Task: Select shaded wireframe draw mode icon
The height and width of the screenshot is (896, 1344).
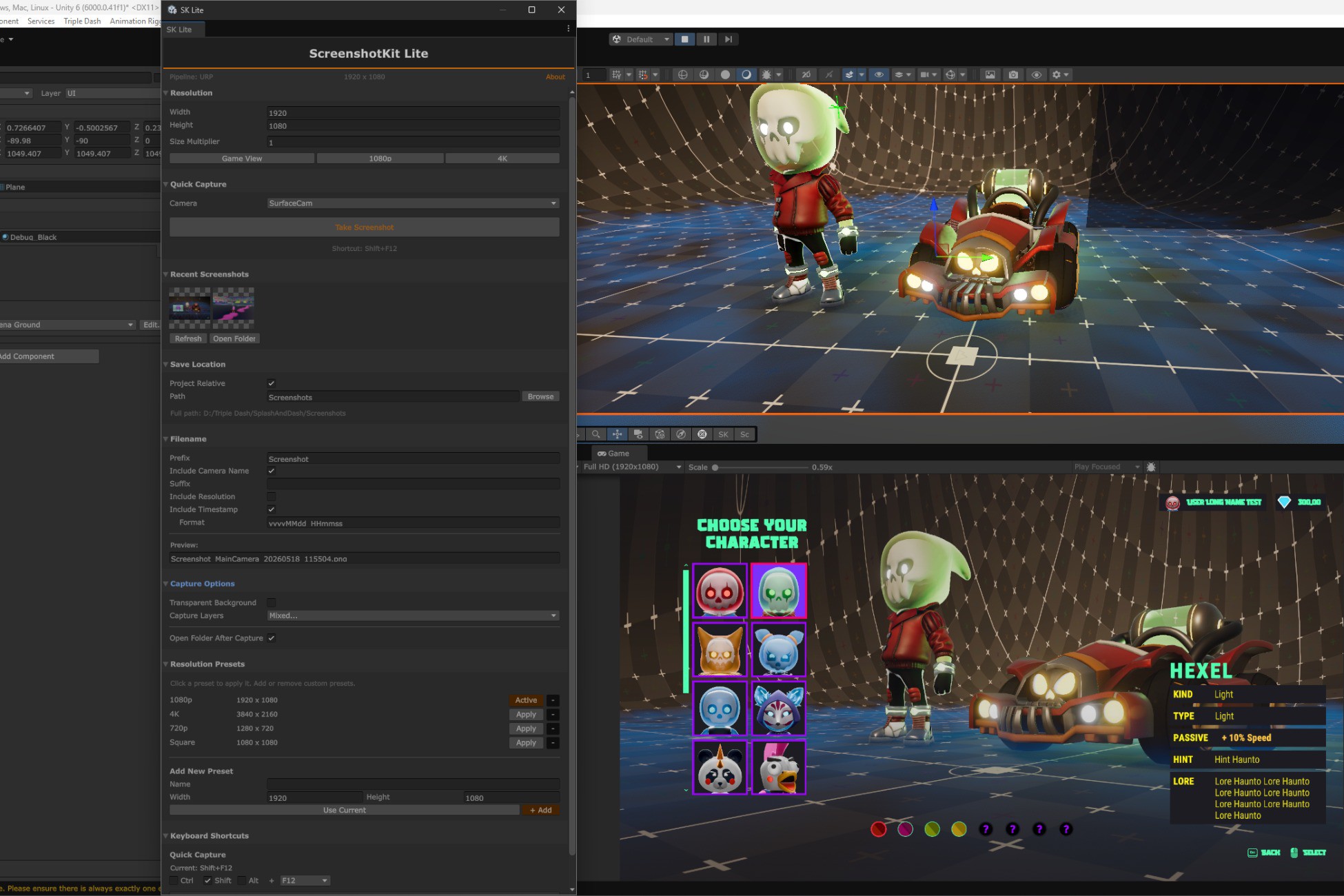Action: pos(704,74)
